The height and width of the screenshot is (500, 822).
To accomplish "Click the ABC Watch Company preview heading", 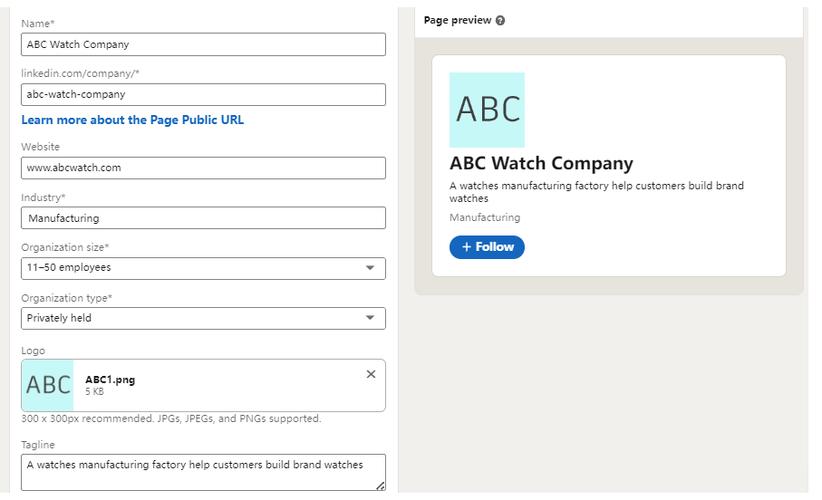I will 541,164.
